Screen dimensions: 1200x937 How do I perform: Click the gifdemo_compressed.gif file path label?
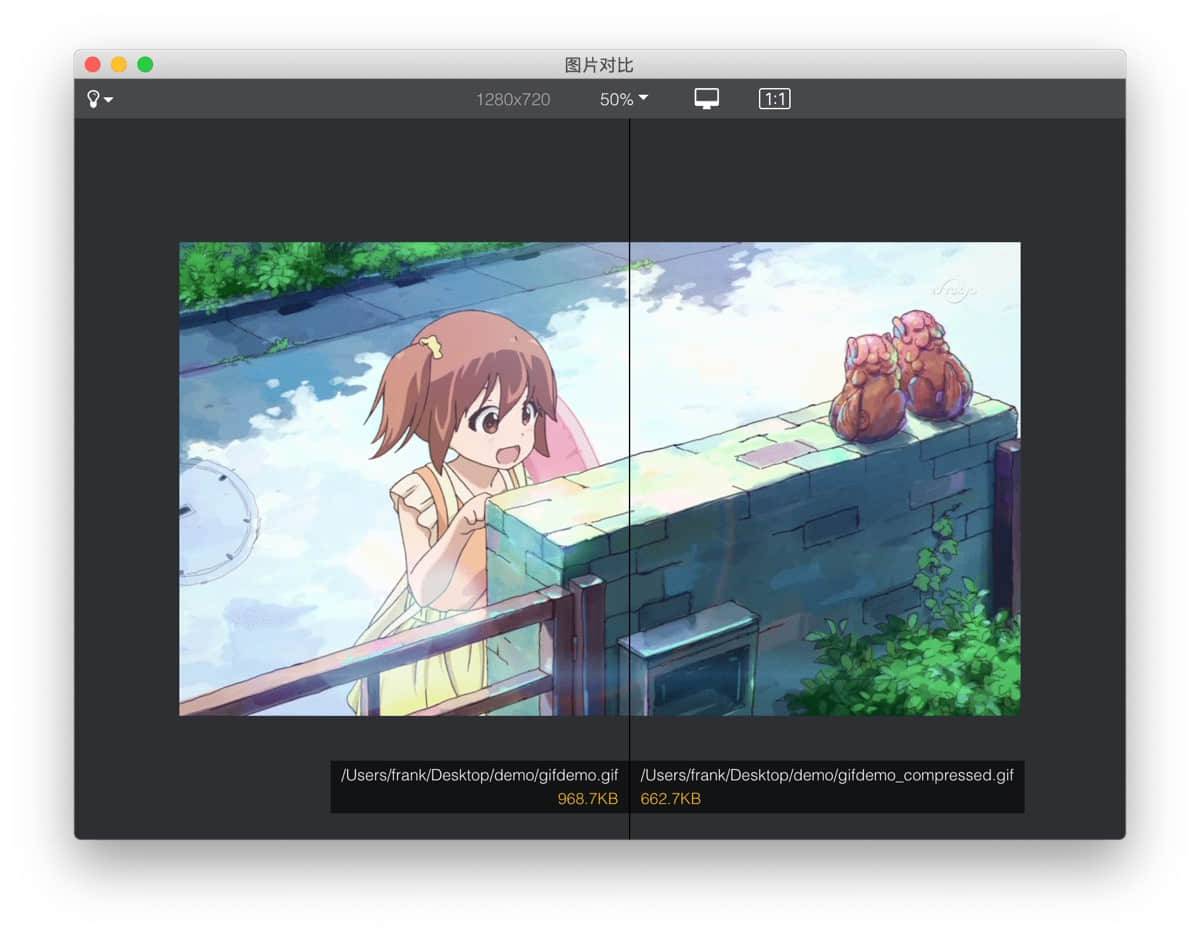click(827, 775)
